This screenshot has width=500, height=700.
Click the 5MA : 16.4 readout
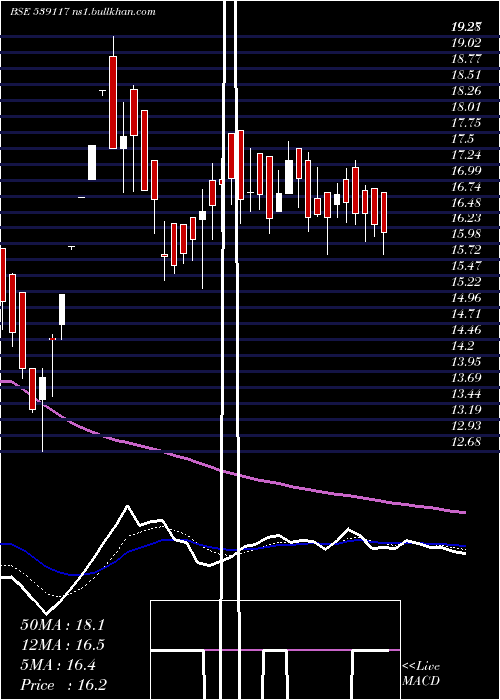pyautogui.click(x=58, y=666)
